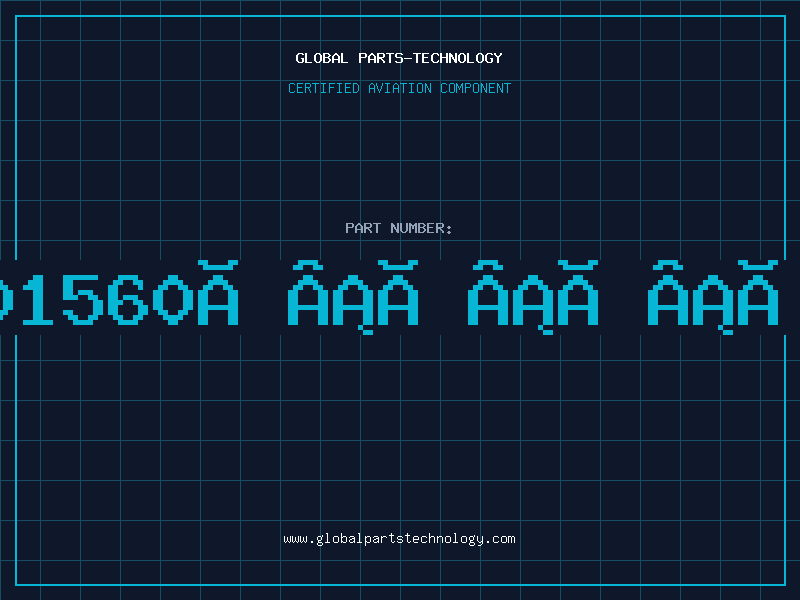
Task: Click the part number value starting 1560
Action: (x=389, y=297)
